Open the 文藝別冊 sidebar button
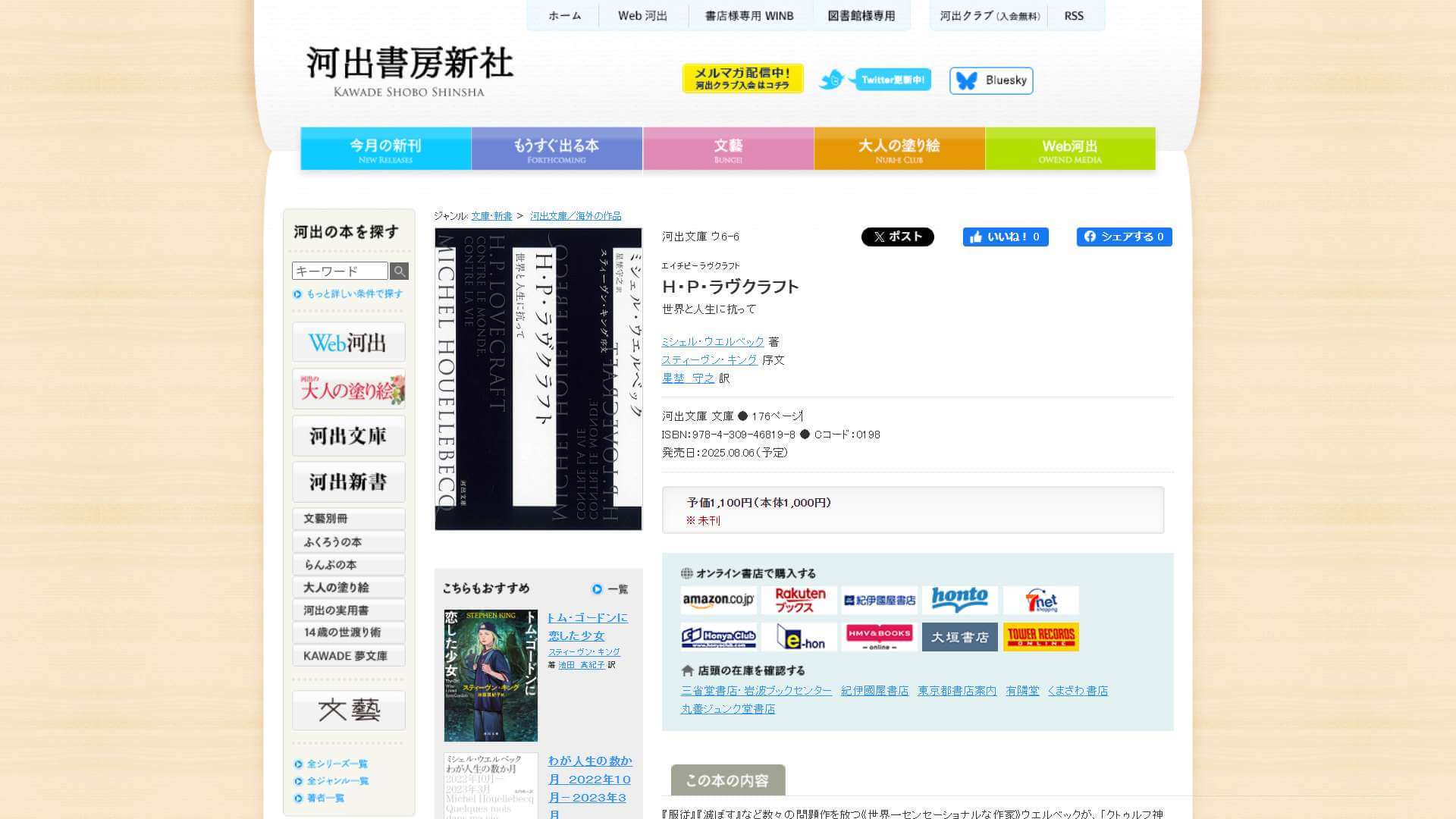This screenshot has width=1456, height=819. click(349, 519)
